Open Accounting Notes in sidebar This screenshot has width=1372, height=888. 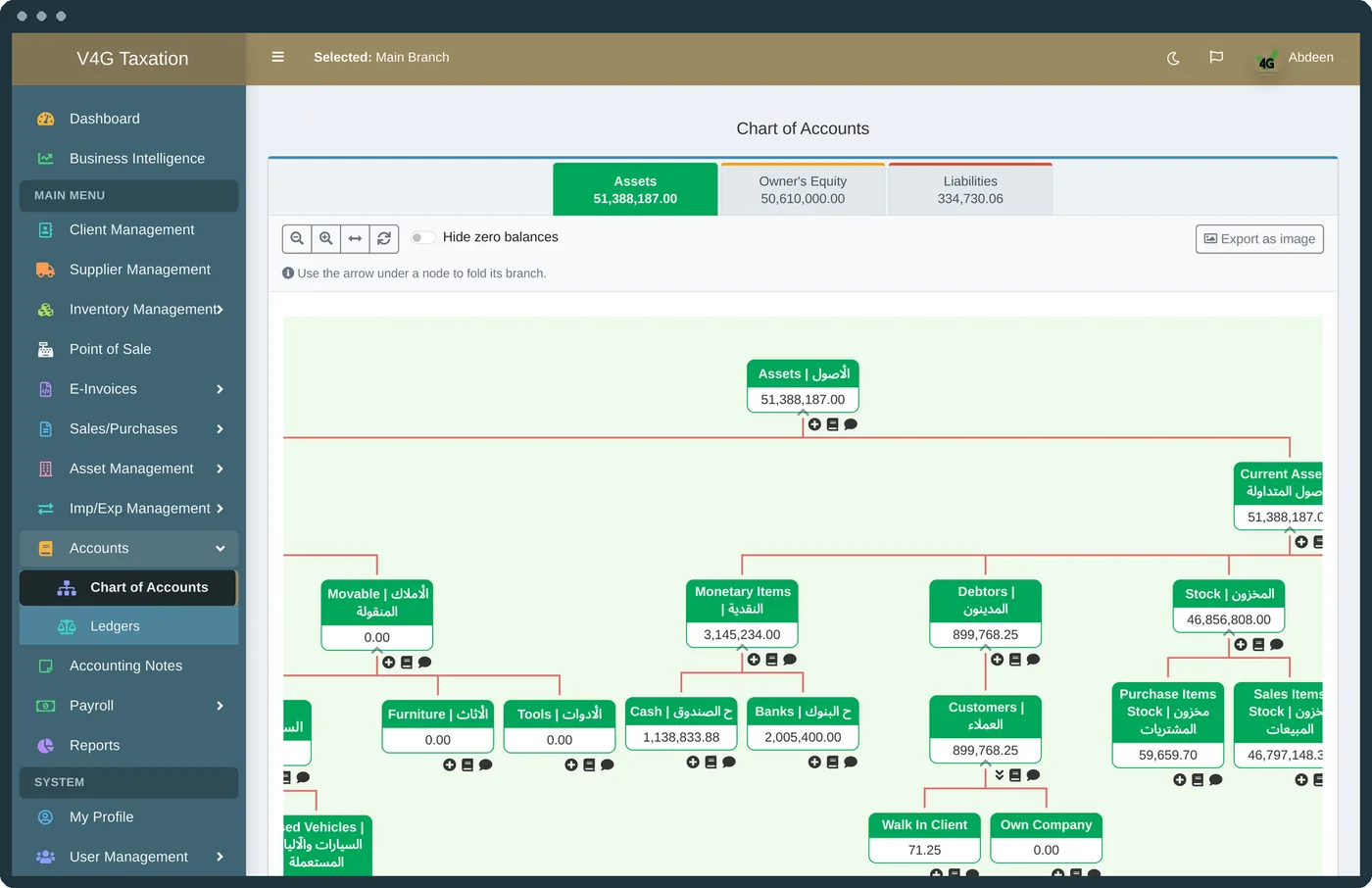pyautogui.click(x=129, y=666)
